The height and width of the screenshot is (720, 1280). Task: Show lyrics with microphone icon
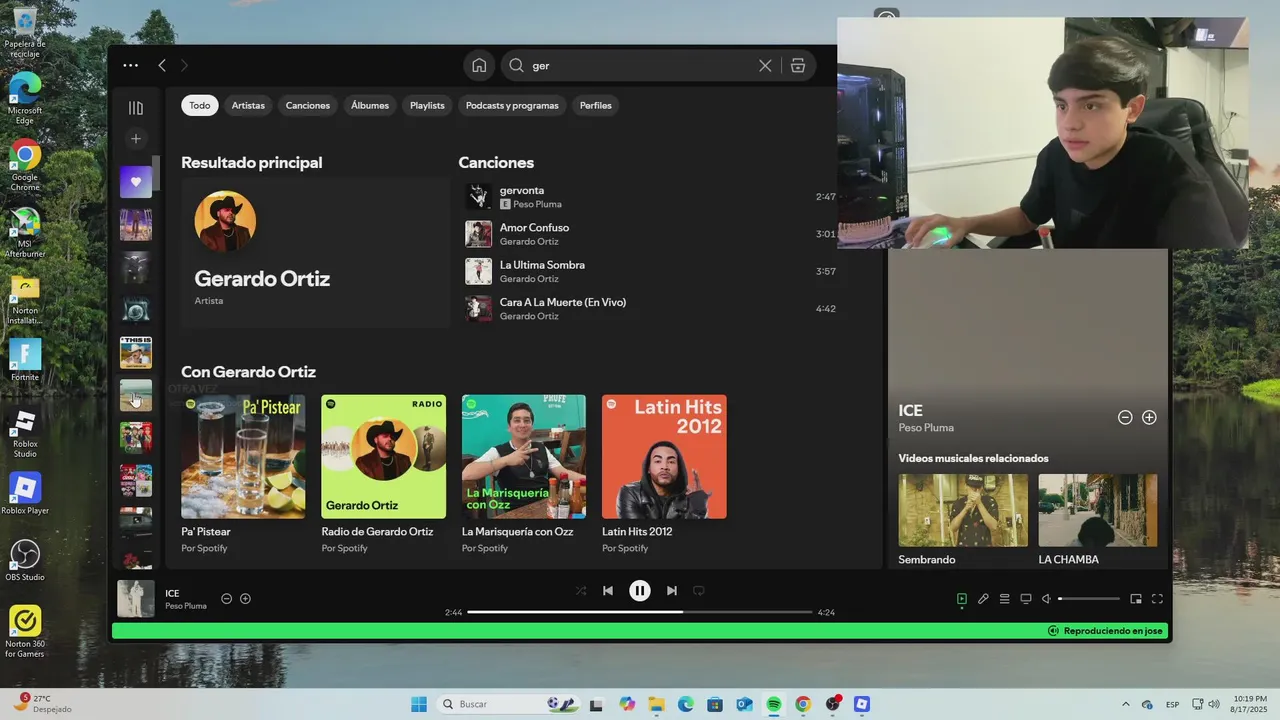coord(983,599)
